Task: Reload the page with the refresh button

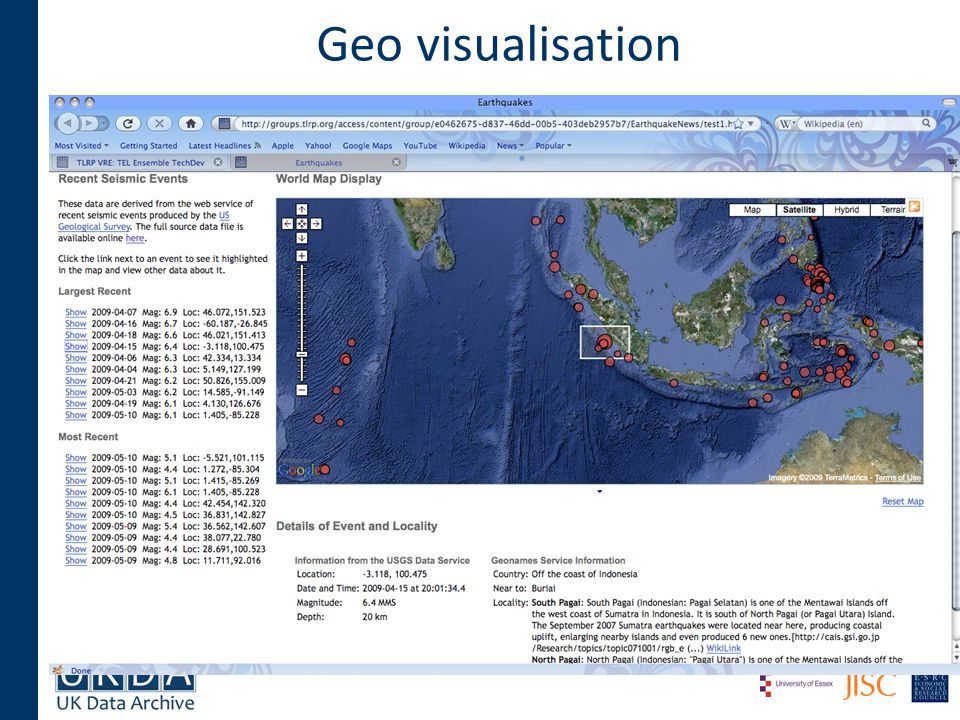Action: pyautogui.click(x=128, y=124)
